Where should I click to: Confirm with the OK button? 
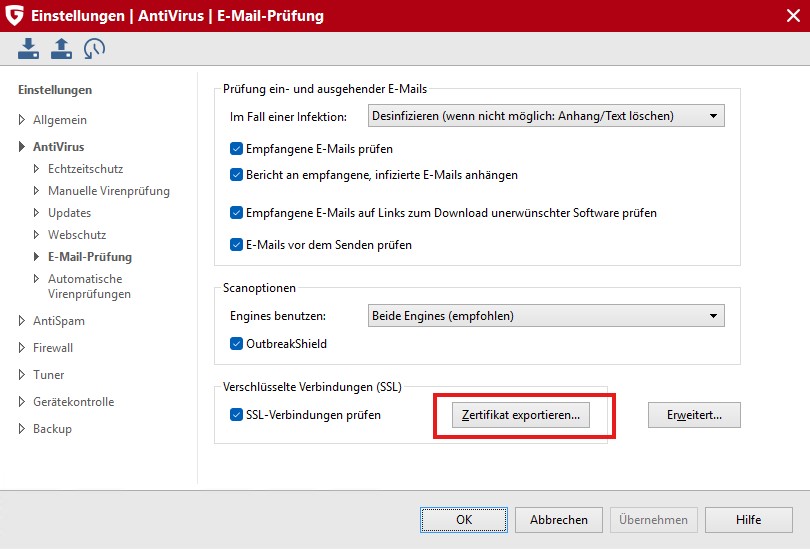click(x=464, y=520)
